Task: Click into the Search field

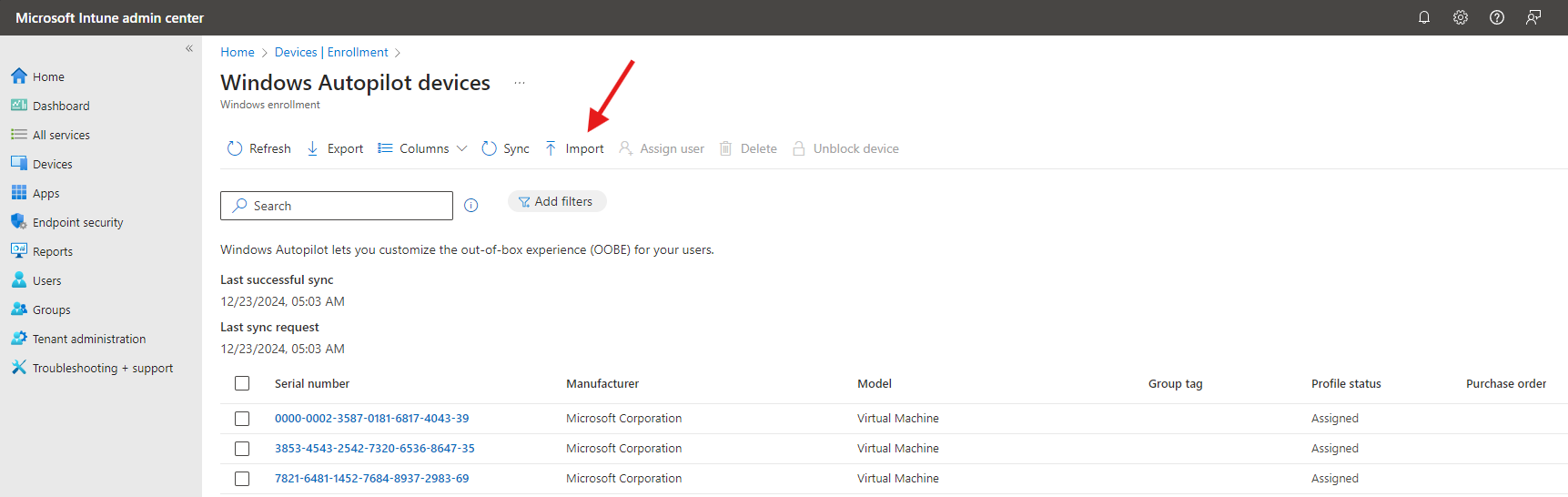Action: click(346, 206)
